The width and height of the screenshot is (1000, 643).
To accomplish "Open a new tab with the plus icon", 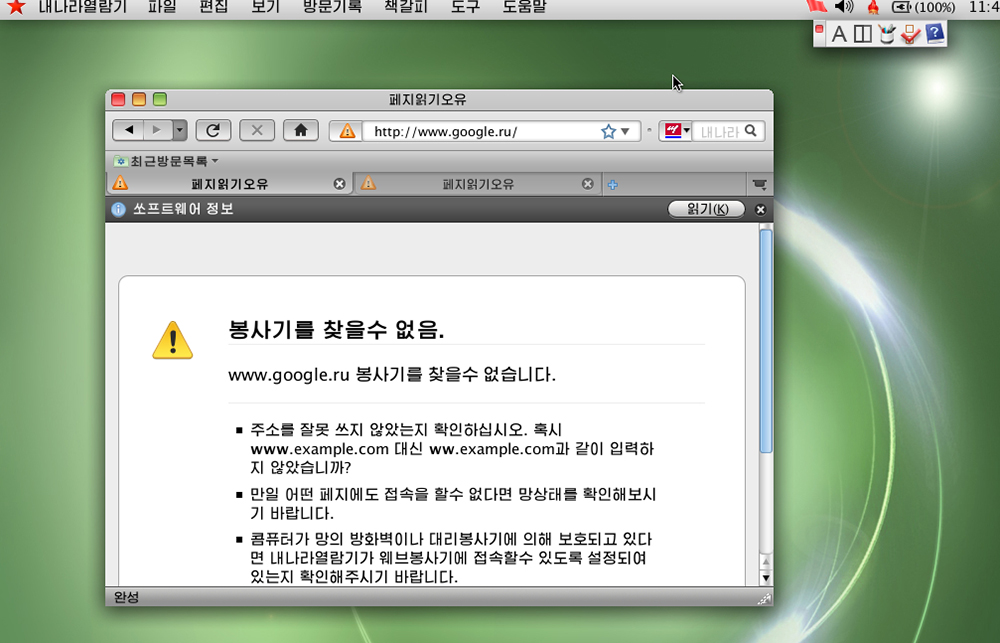I will [613, 185].
